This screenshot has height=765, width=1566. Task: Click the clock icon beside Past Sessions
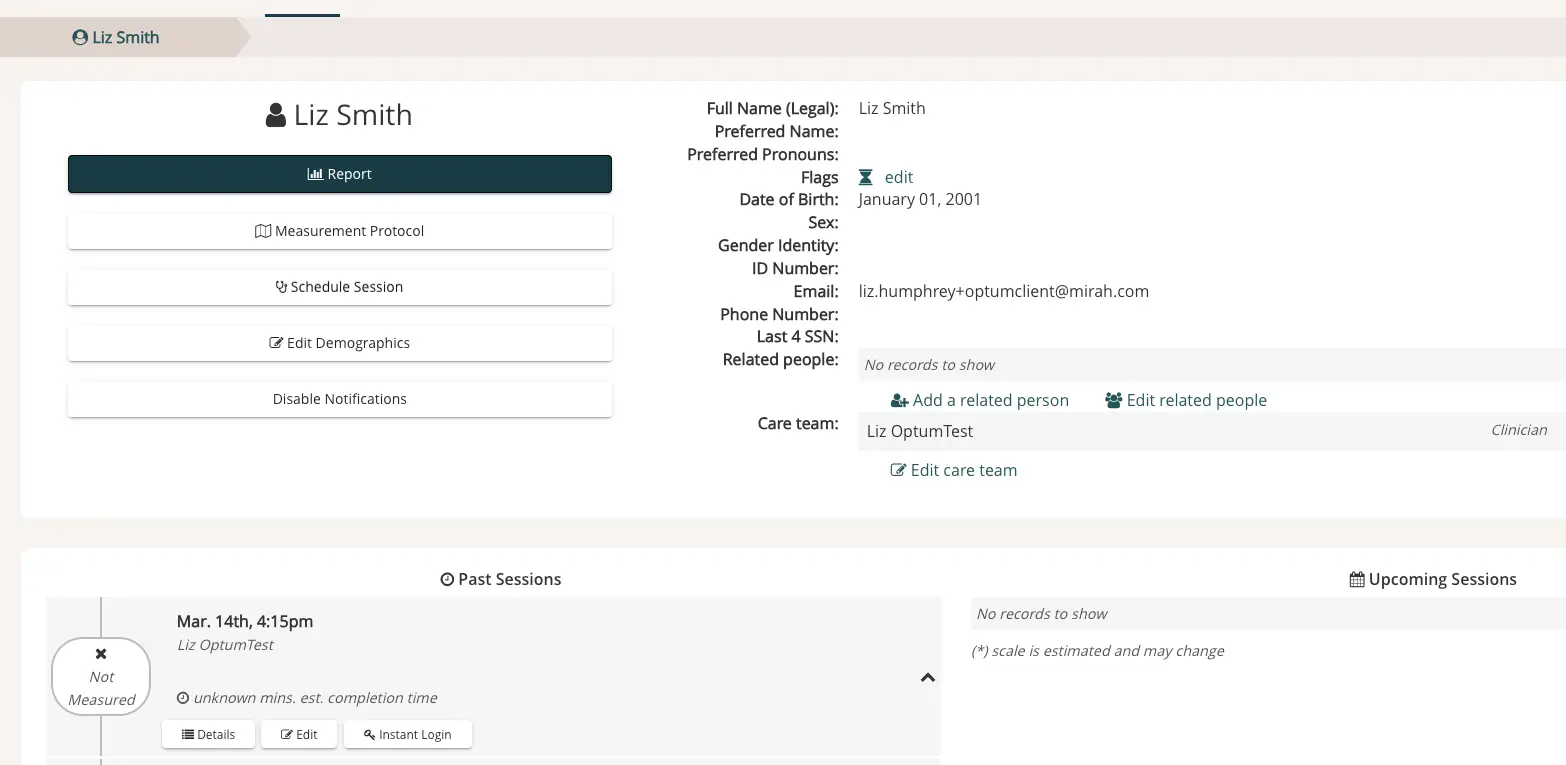[446, 578]
